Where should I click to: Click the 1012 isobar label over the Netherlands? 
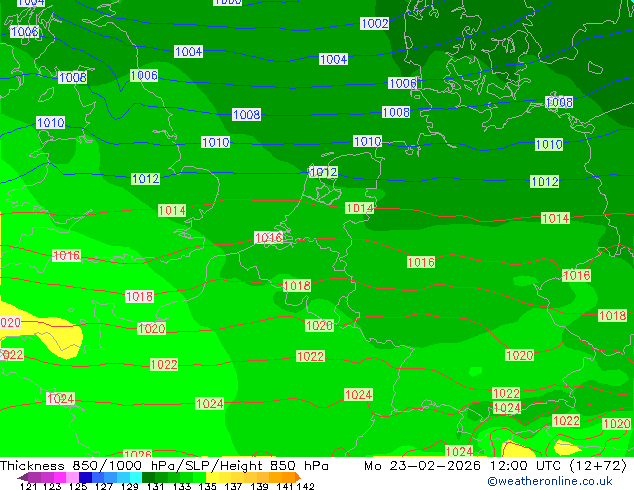[323, 172]
